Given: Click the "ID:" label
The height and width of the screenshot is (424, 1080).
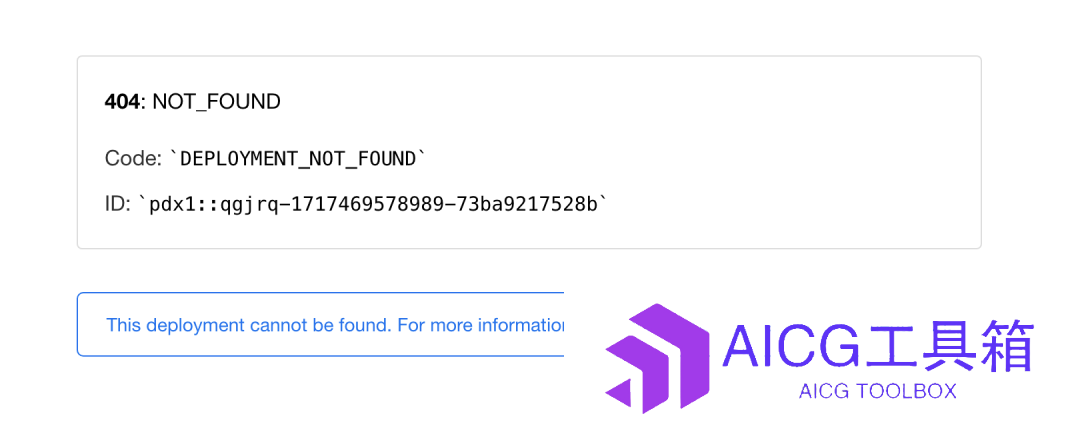Looking at the screenshot, I should click(118, 204).
